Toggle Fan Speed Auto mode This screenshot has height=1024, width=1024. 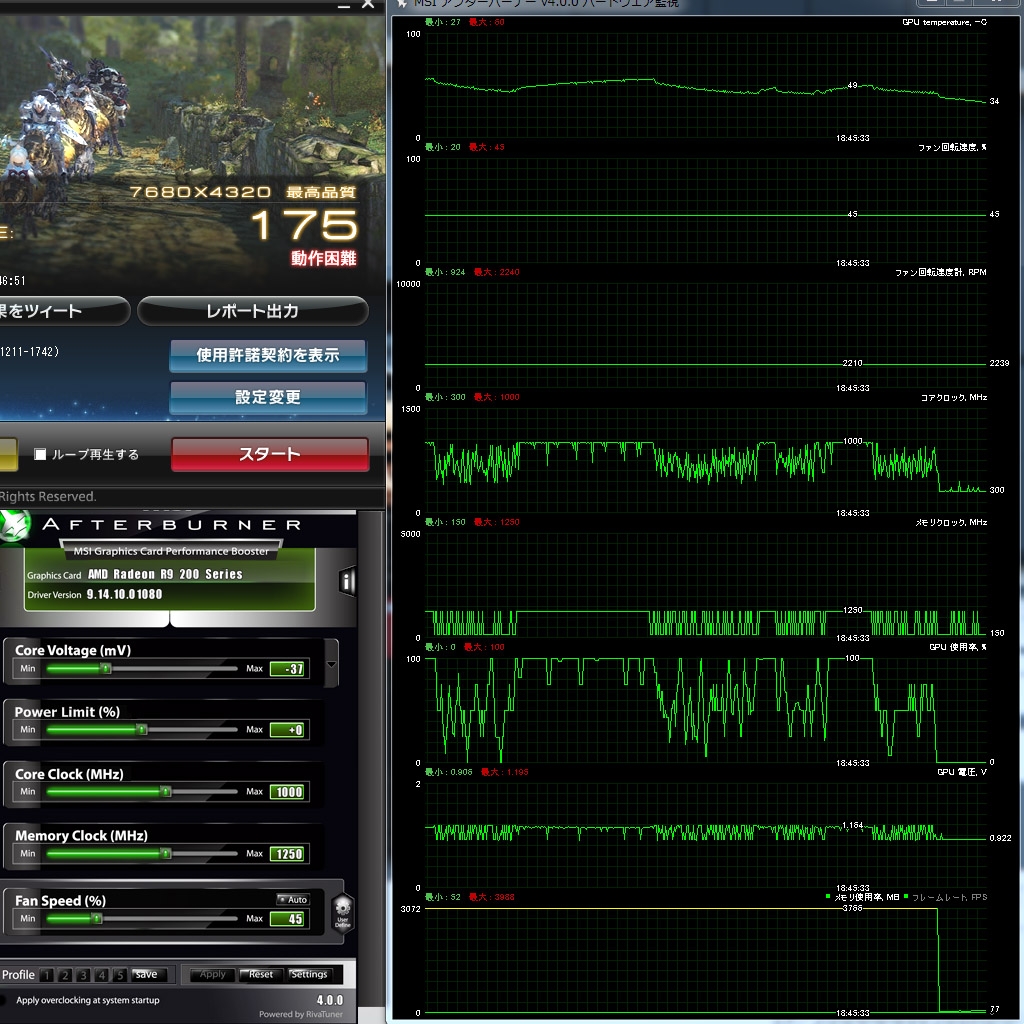(293, 899)
